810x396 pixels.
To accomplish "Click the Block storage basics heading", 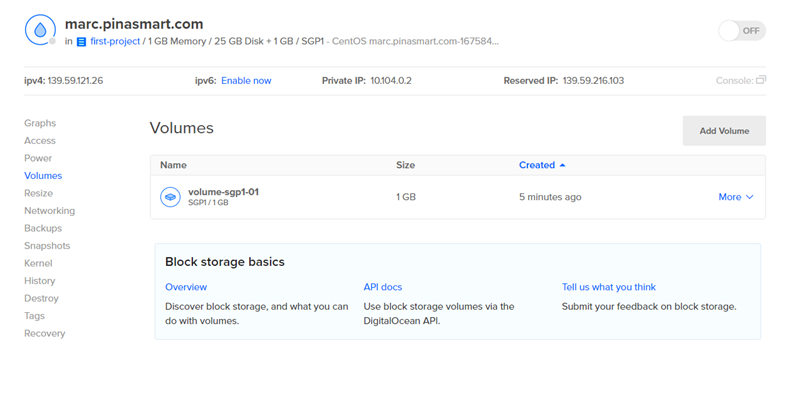I will tap(225, 262).
